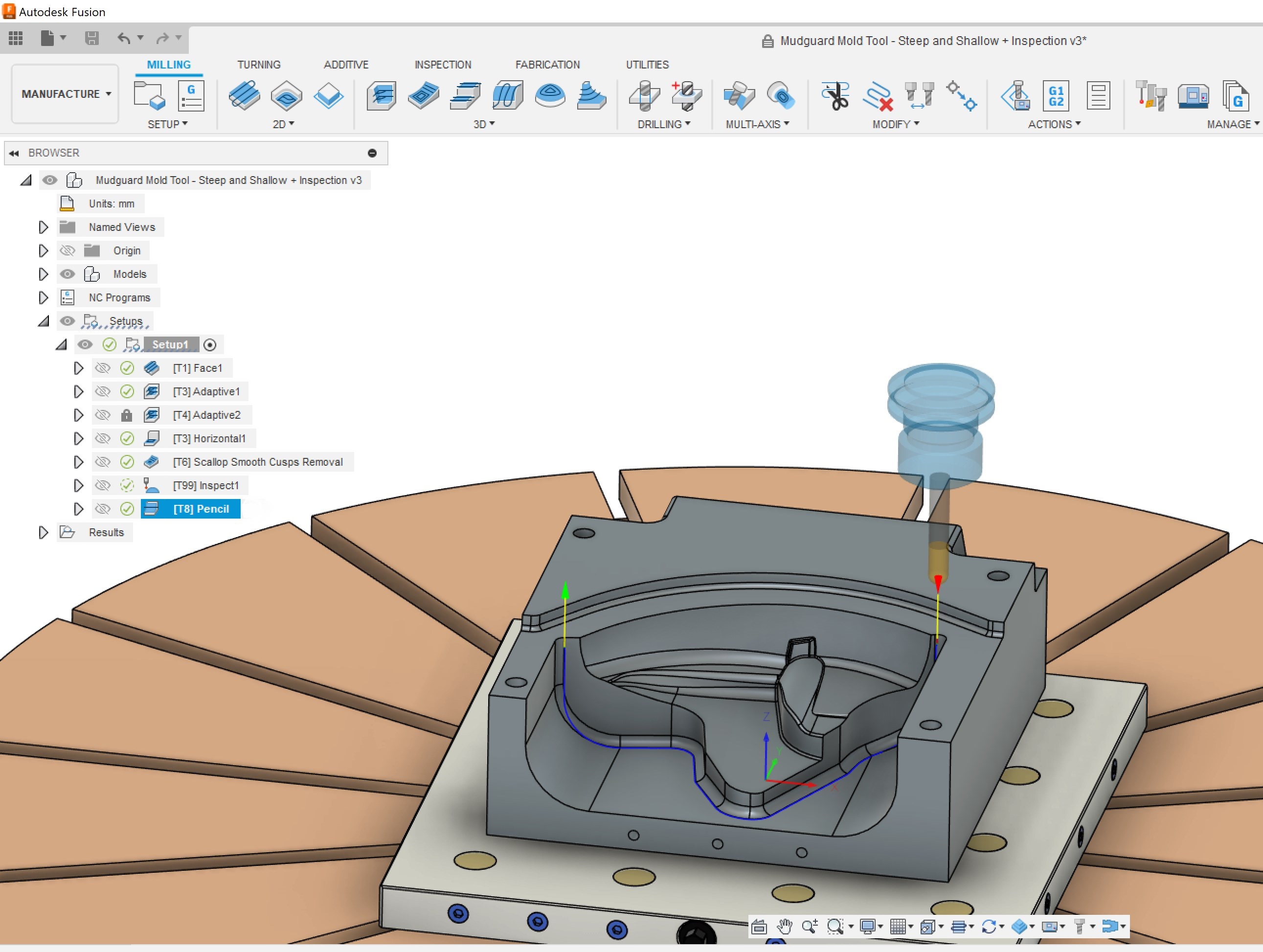
Task: Open the ACTIONS menu
Action: [1054, 124]
